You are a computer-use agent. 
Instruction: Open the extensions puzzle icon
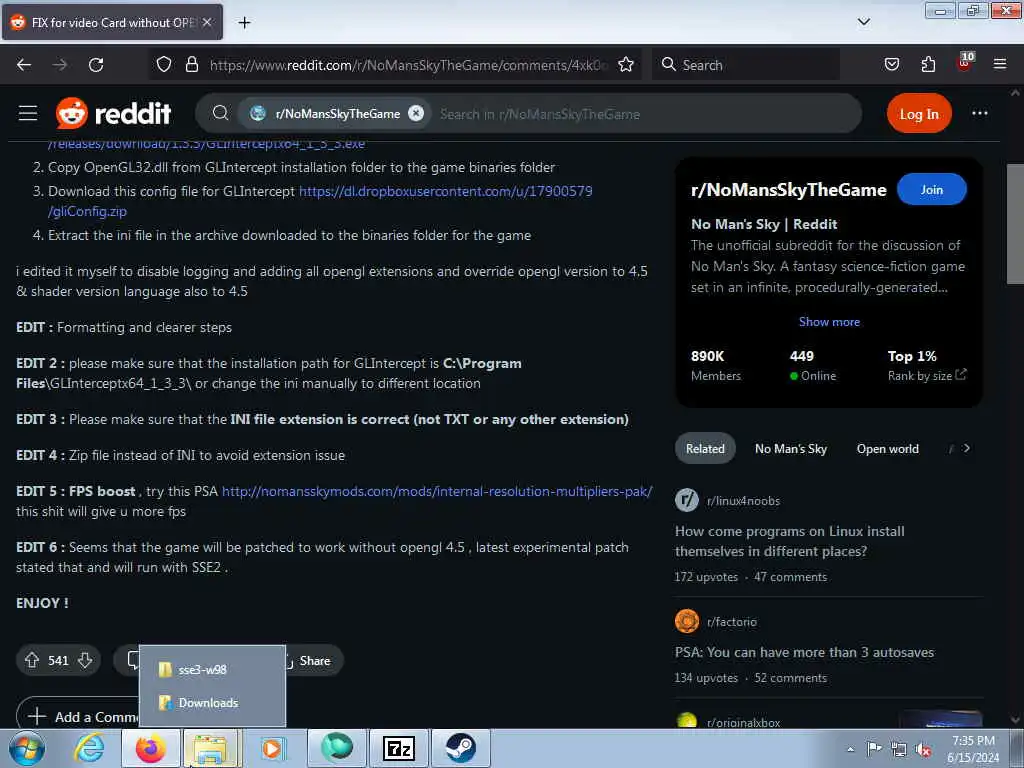(928, 64)
